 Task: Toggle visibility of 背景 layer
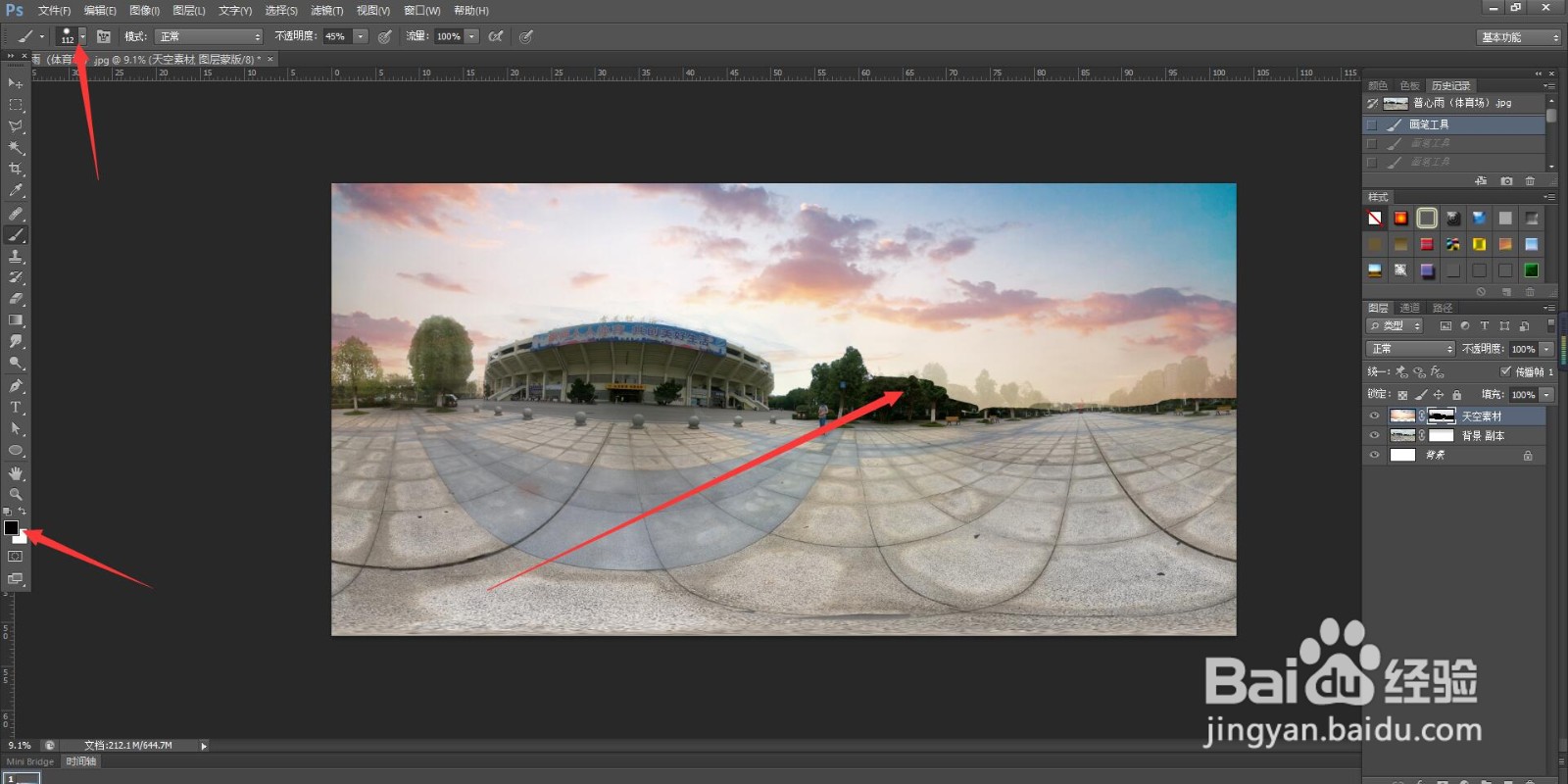[1374, 455]
